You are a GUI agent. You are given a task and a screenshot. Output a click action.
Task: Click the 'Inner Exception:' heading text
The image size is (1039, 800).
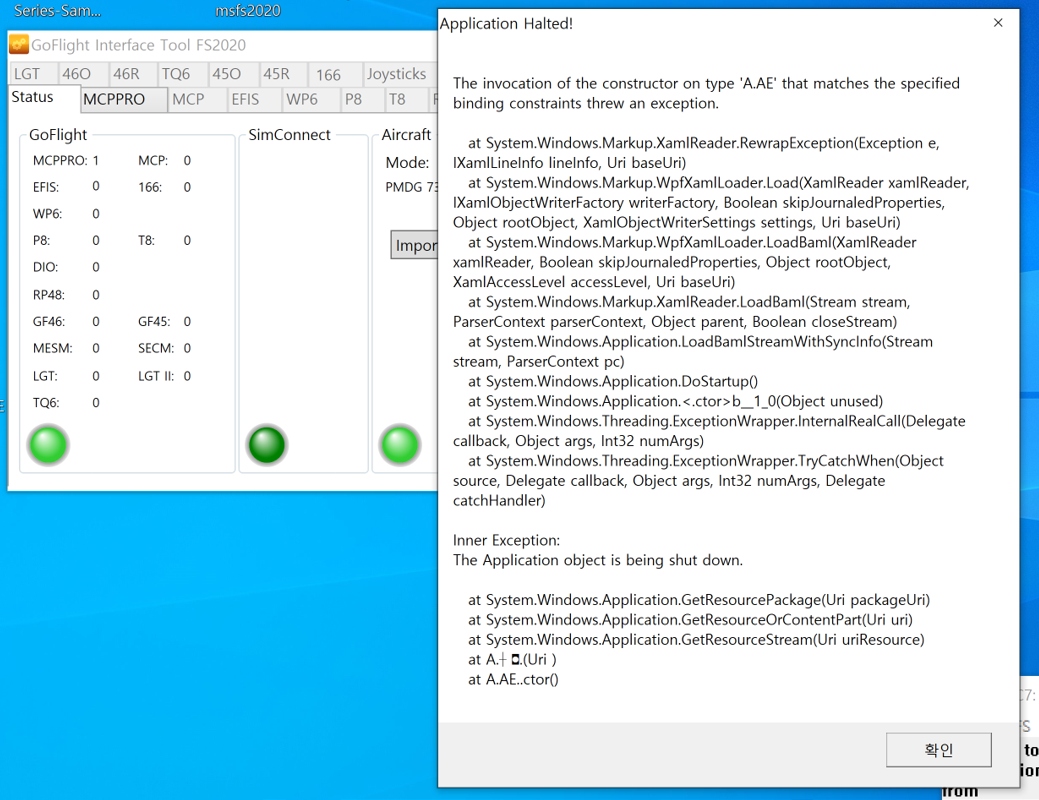(506, 540)
